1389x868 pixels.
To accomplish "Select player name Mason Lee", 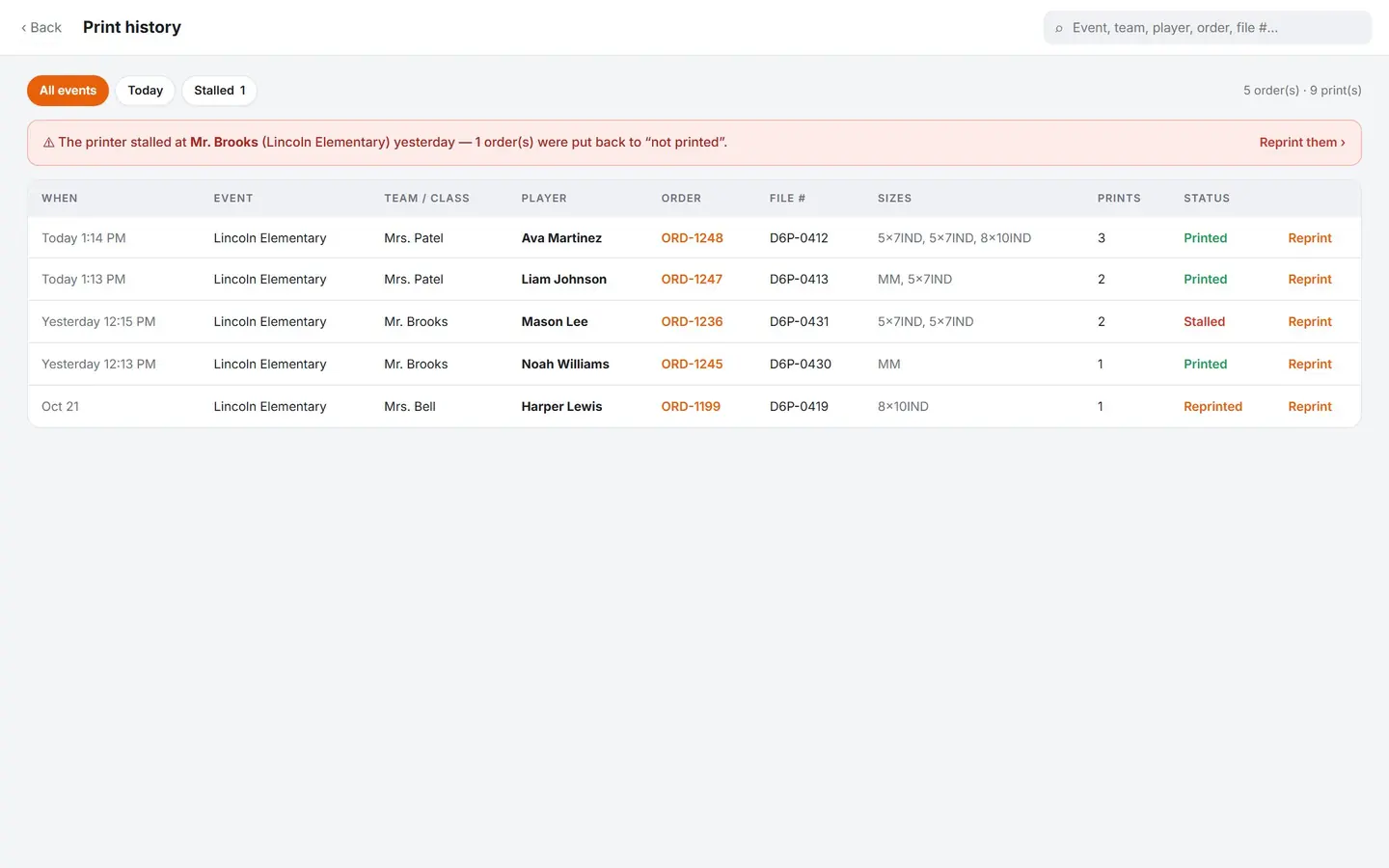I will [555, 322].
